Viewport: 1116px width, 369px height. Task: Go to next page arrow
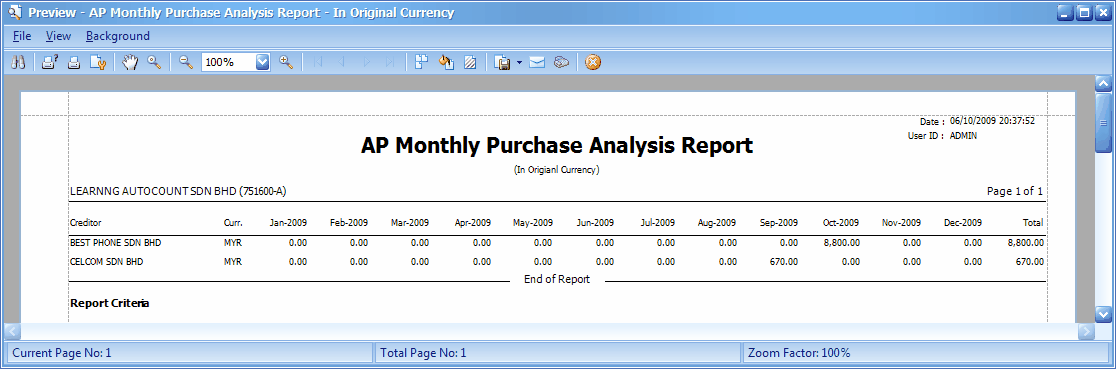click(x=367, y=63)
